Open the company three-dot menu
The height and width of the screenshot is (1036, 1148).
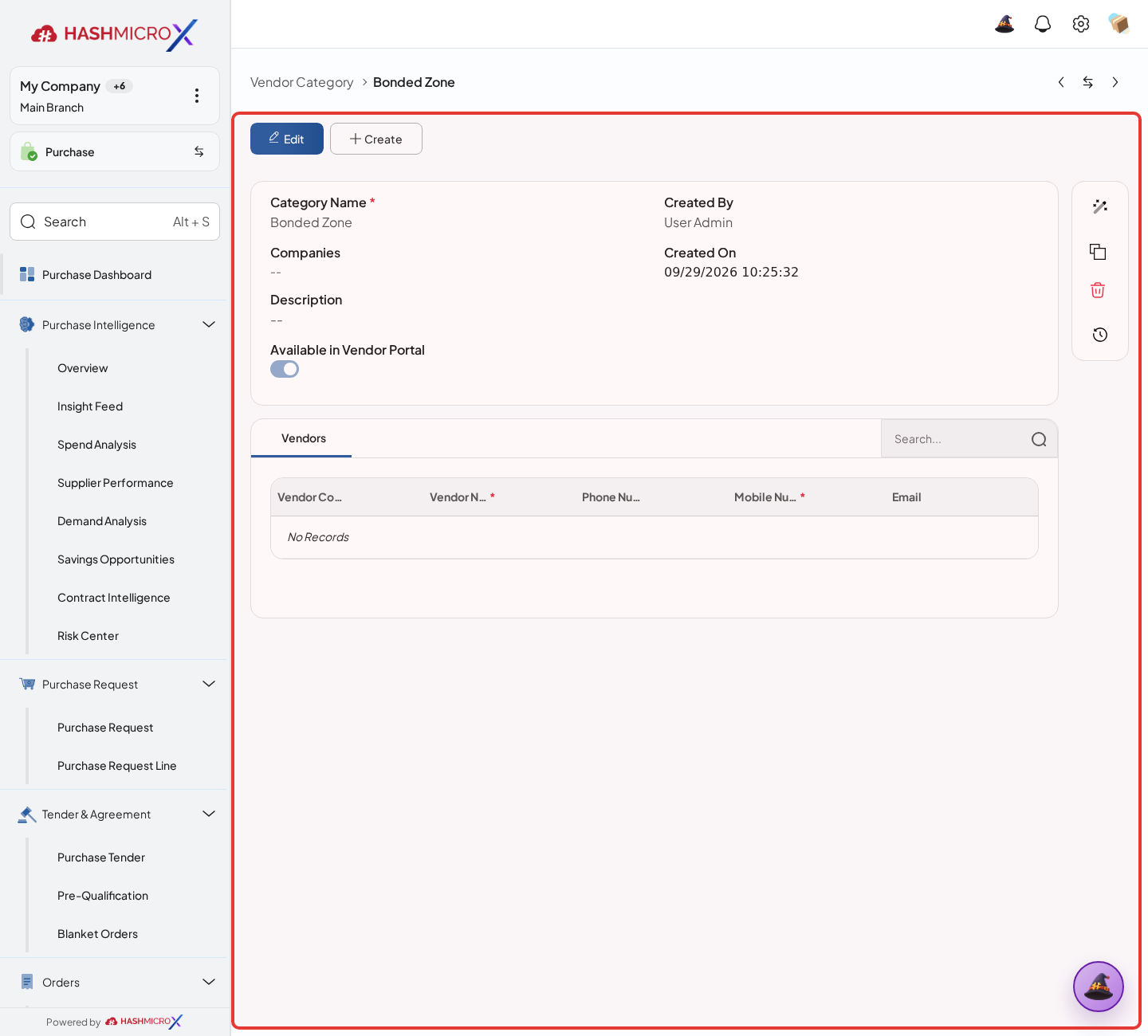coord(197,96)
